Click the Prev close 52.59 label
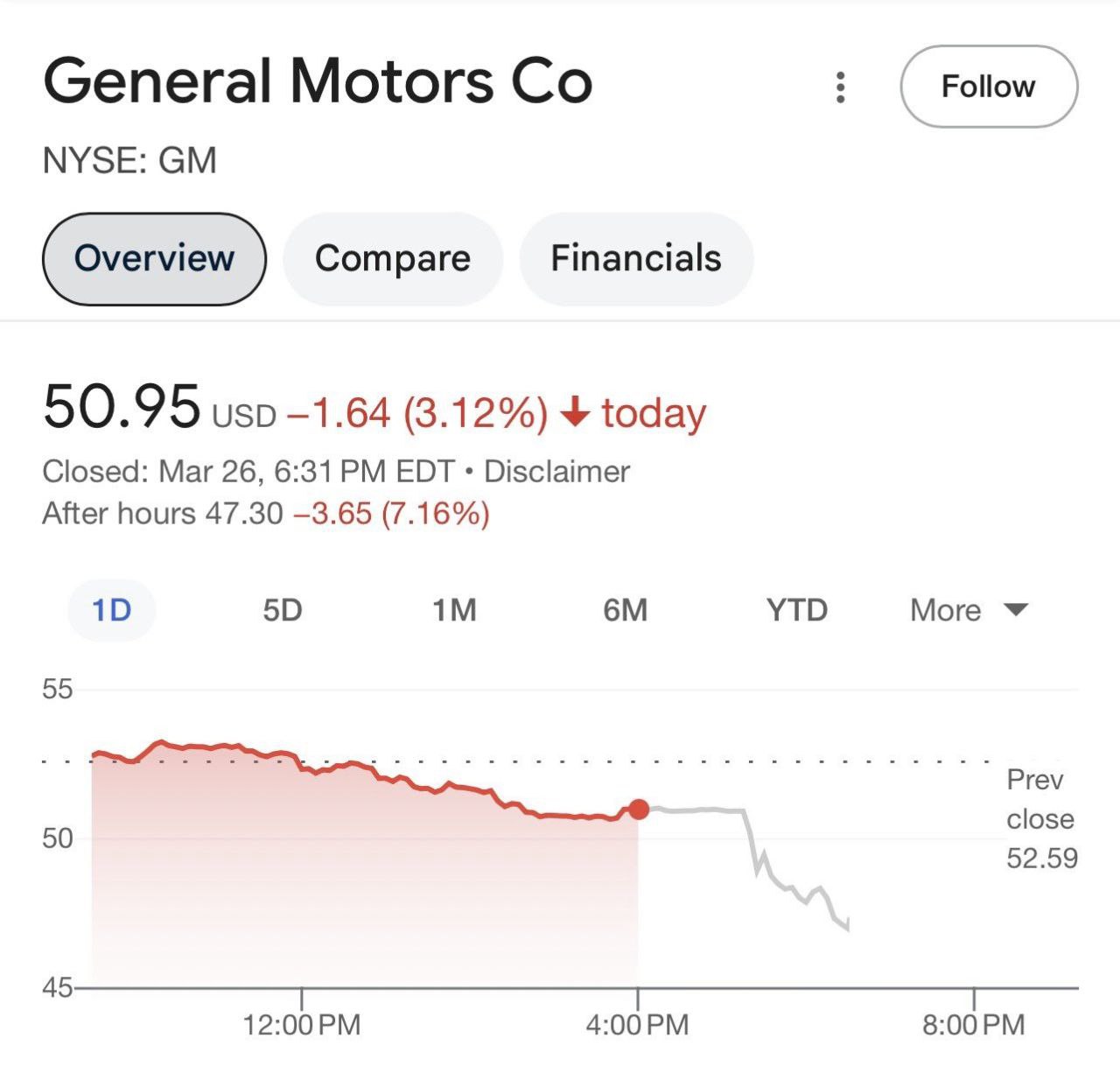 [x=1041, y=818]
